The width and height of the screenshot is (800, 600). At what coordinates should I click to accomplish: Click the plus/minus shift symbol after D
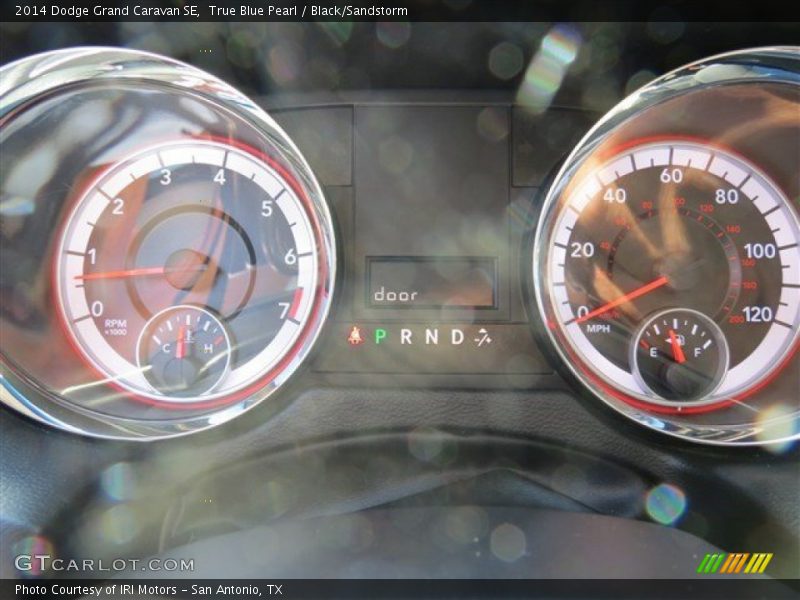tap(482, 337)
